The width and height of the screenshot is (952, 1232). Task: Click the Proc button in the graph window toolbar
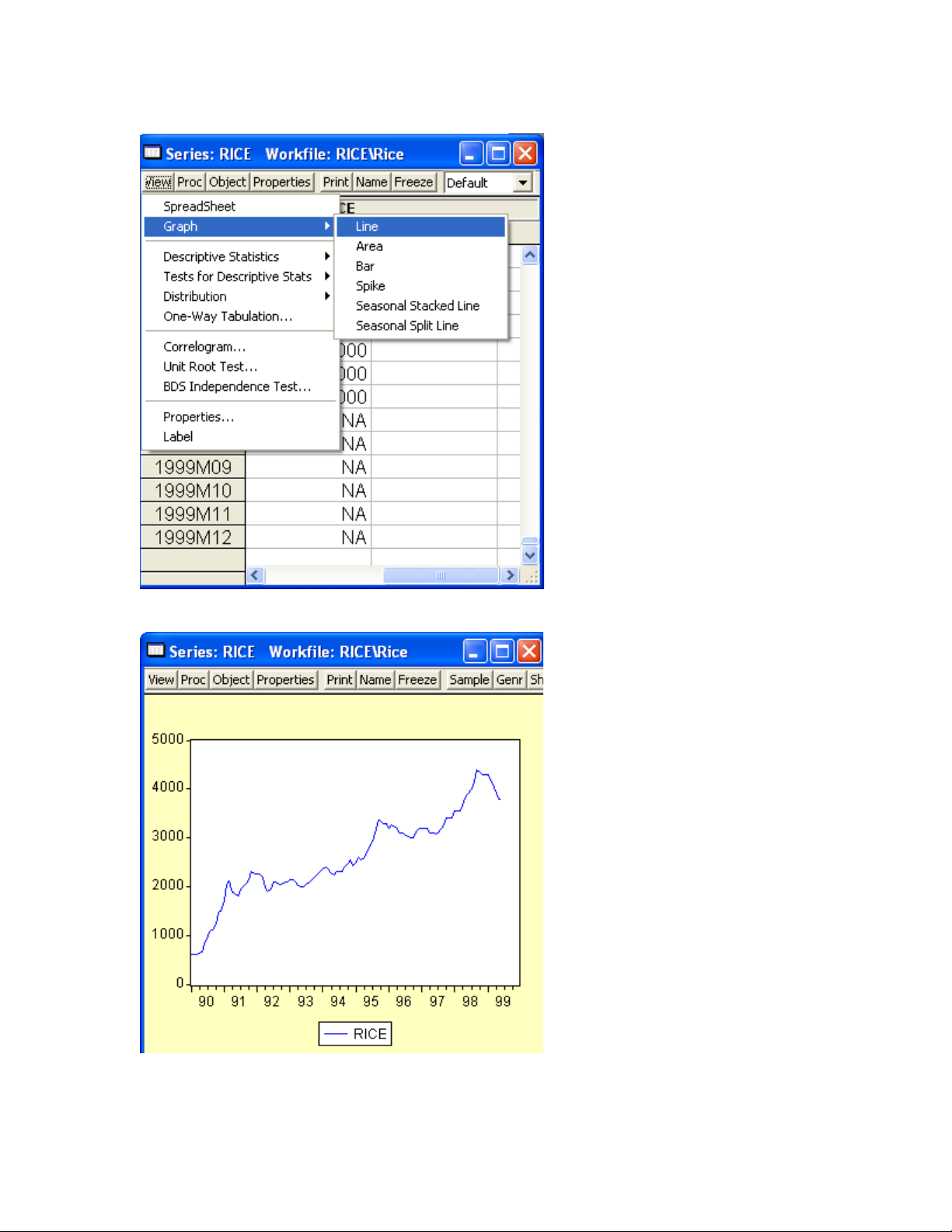coord(193,679)
